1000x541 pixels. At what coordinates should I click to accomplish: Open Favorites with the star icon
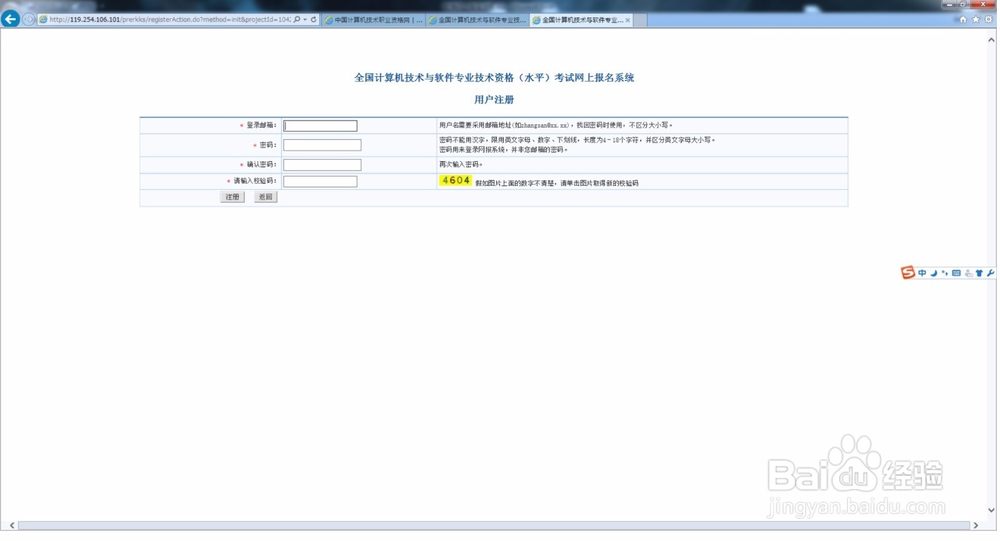(975, 20)
